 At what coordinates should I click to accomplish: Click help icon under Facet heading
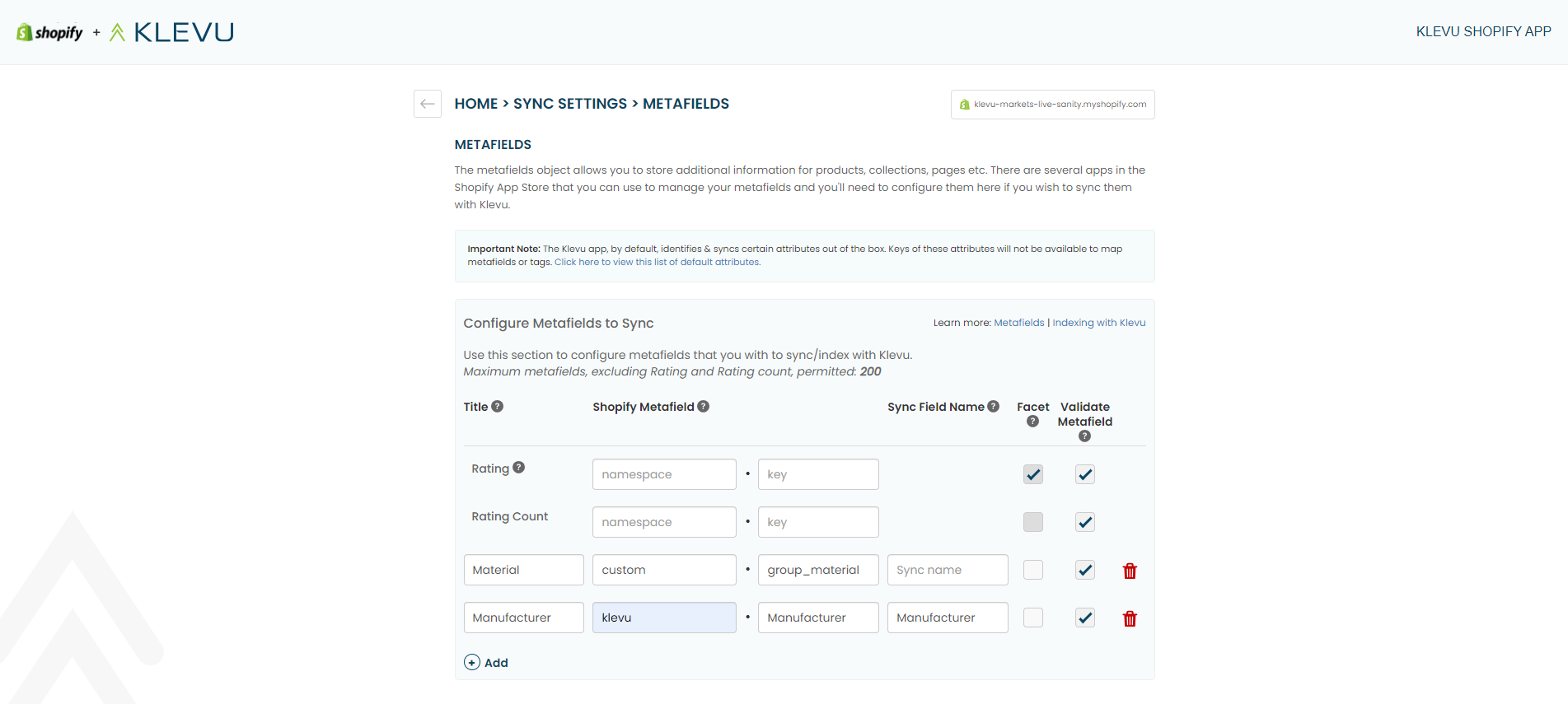click(1032, 422)
